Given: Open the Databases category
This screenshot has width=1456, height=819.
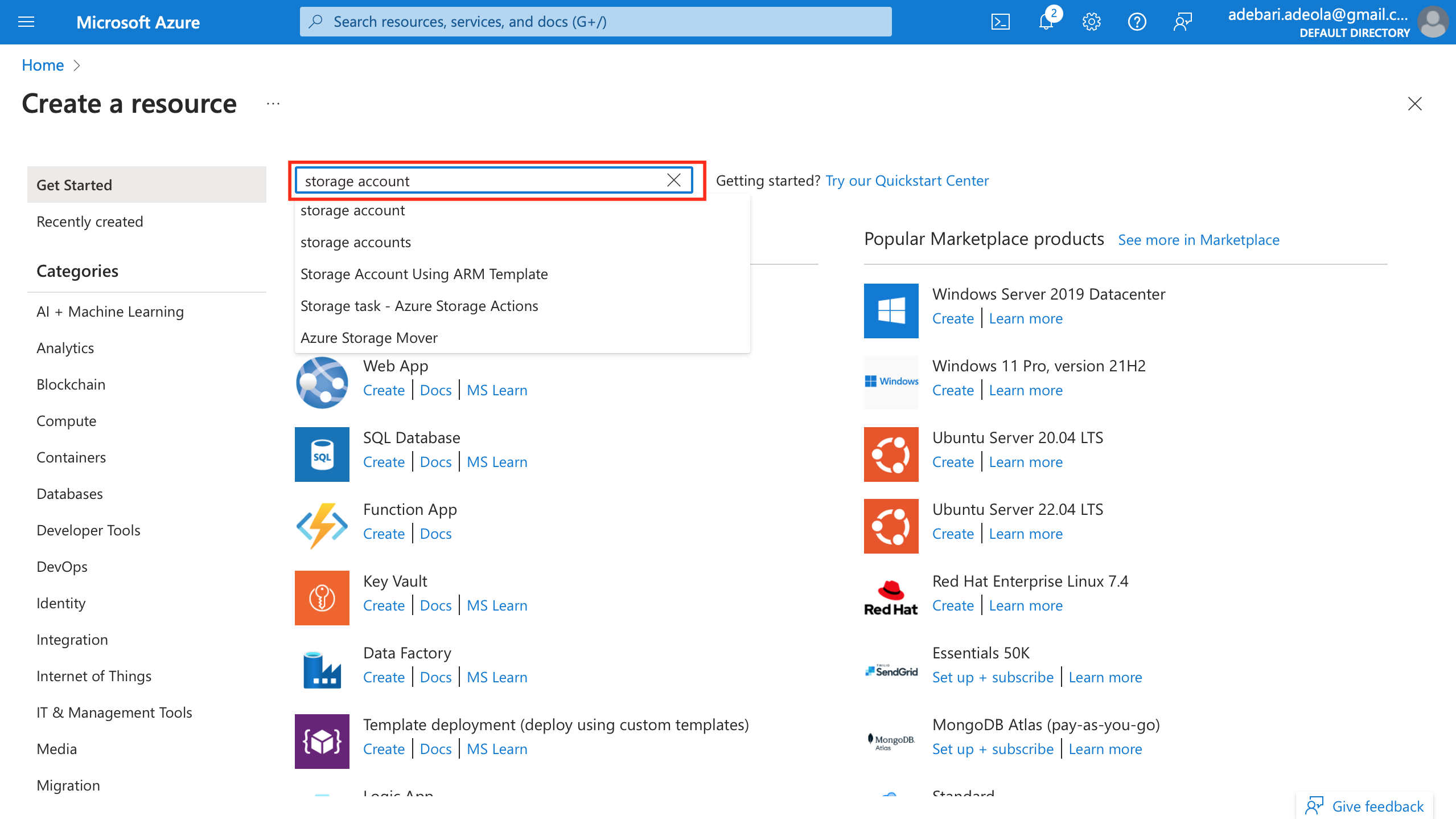Looking at the screenshot, I should [69, 494].
